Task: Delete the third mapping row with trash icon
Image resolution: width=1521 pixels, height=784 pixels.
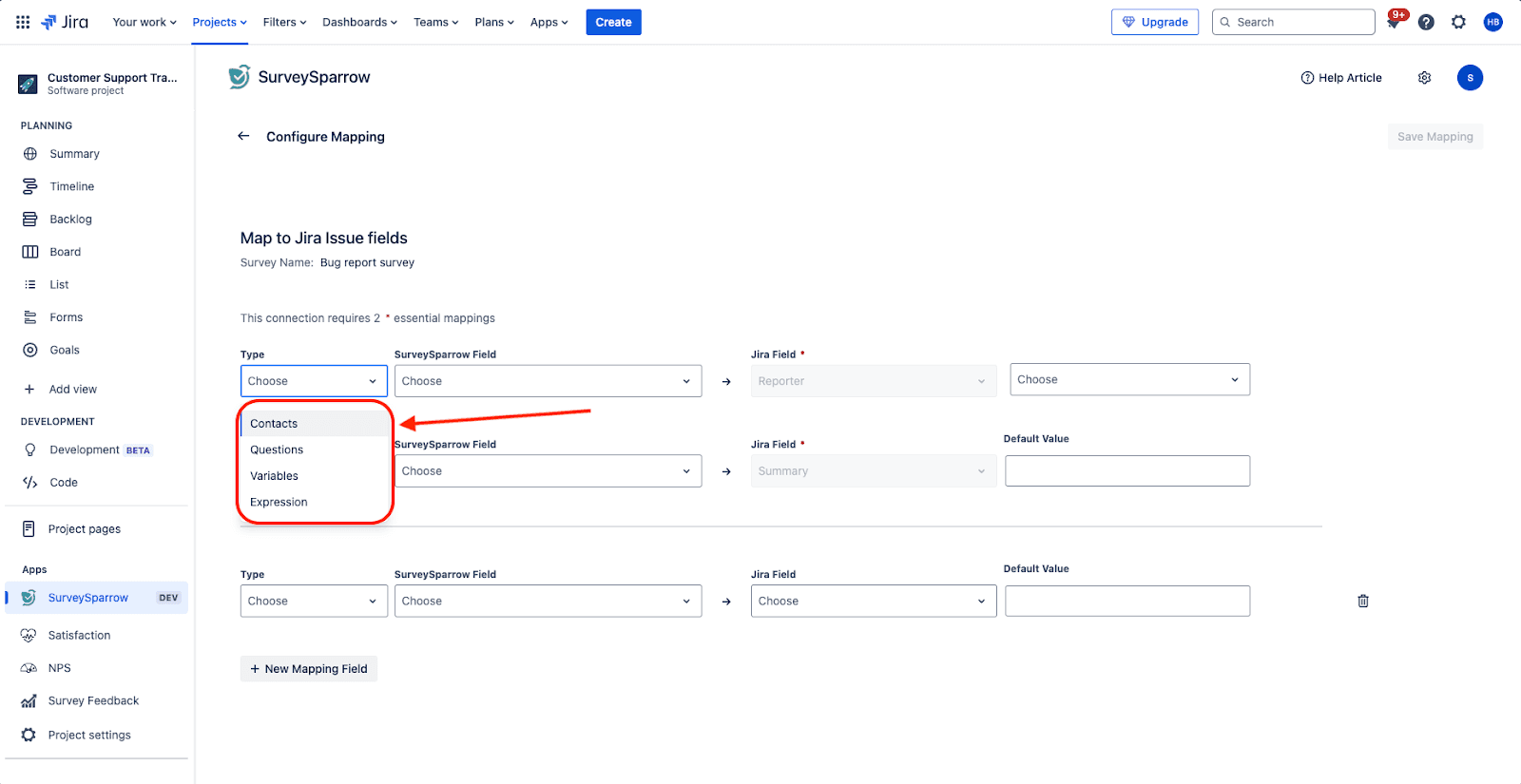Action: (x=1362, y=601)
